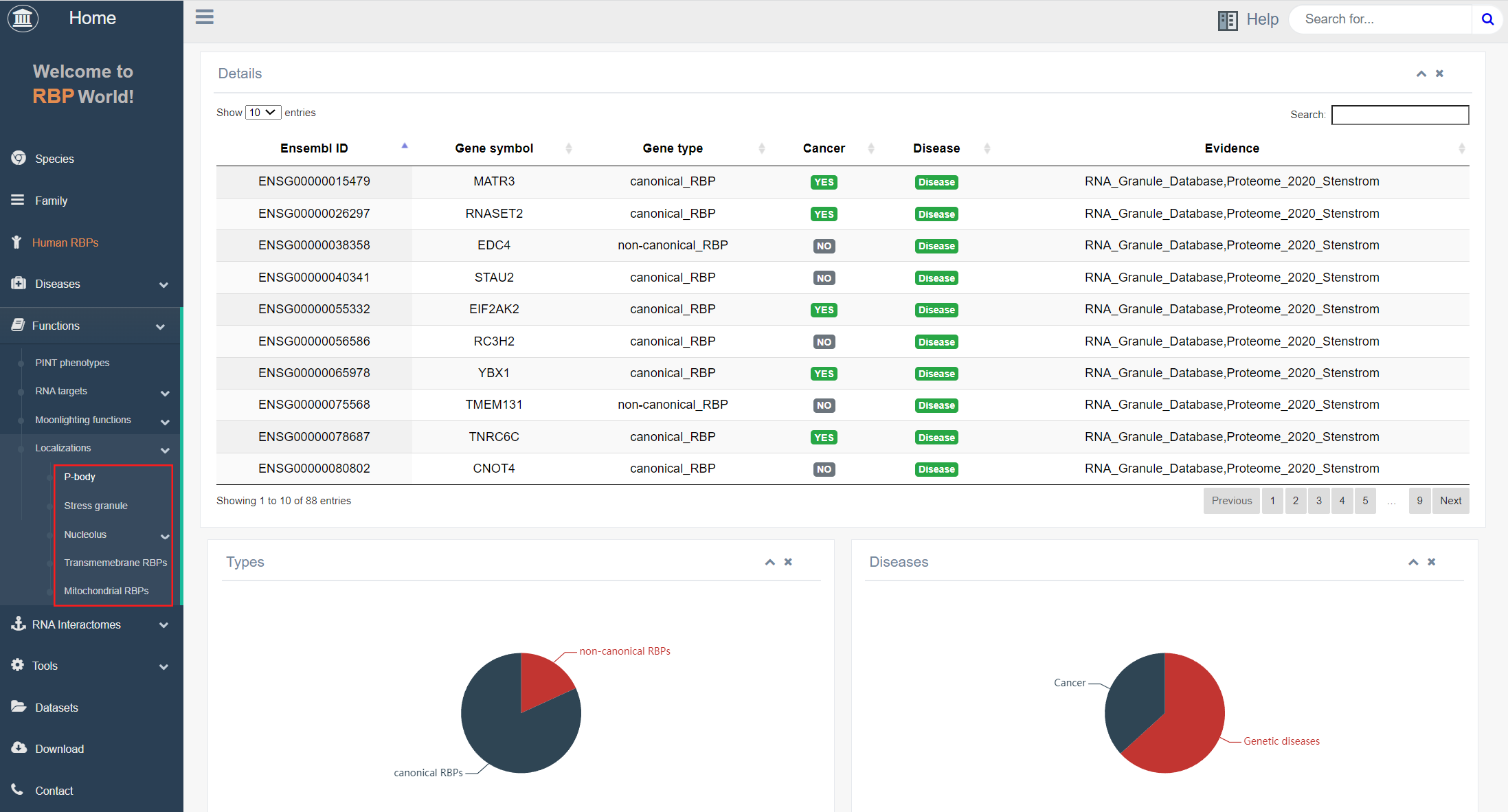Viewport: 1508px width, 812px height.
Task: Open the Help book icon
Action: point(1227,20)
